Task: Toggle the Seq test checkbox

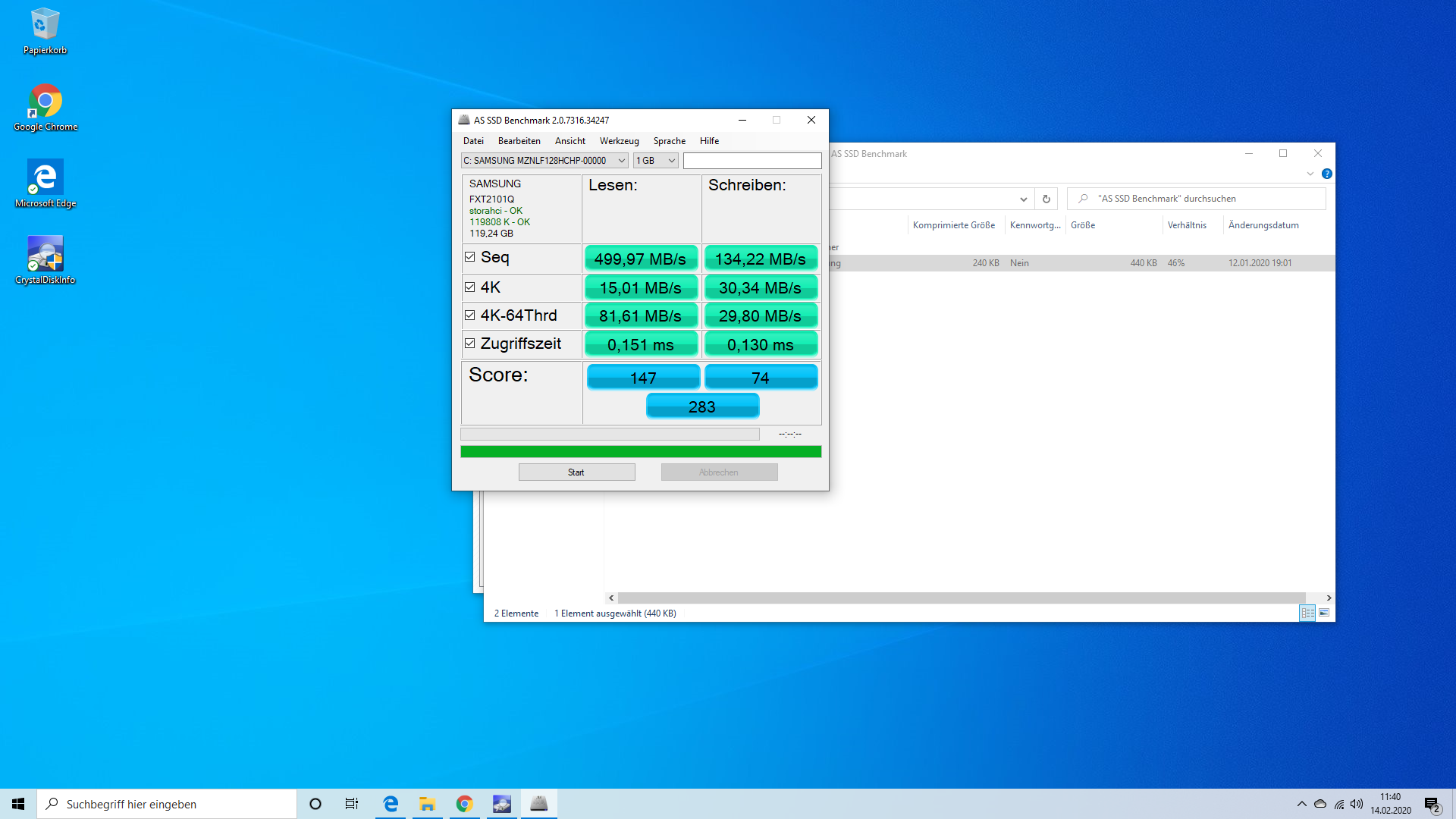Action: pyautogui.click(x=470, y=257)
